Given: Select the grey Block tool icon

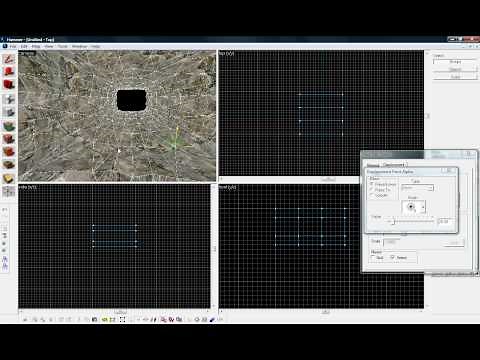Looking at the screenshot, I should pos(9,112).
